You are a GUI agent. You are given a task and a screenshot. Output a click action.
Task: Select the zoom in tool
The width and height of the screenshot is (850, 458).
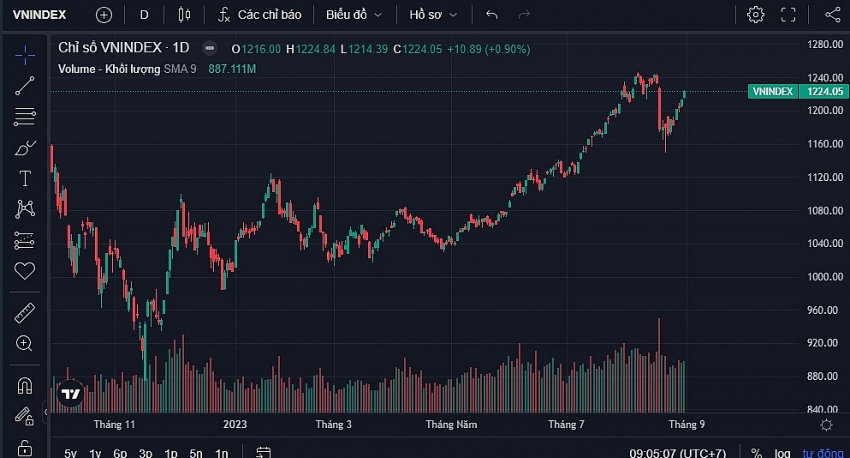click(24, 343)
